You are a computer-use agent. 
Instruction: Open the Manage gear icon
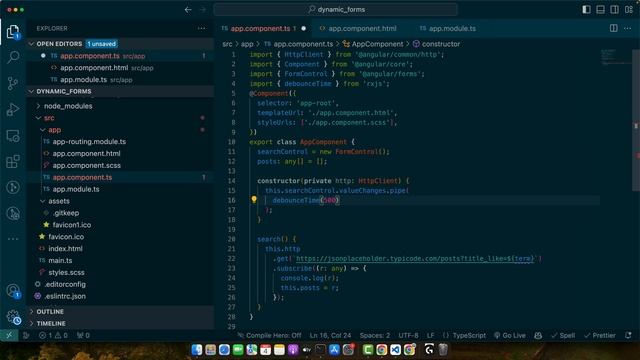click(13, 317)
